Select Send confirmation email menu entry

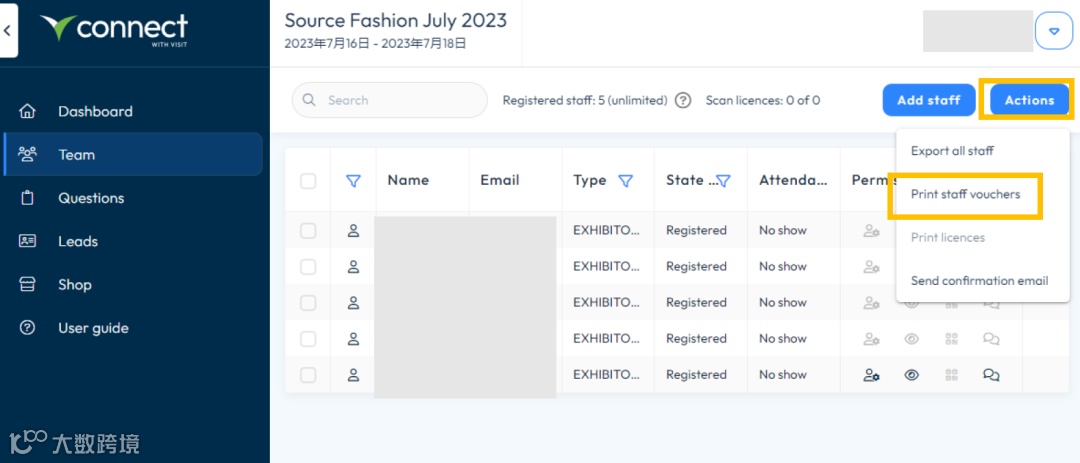tap(979, 281)
